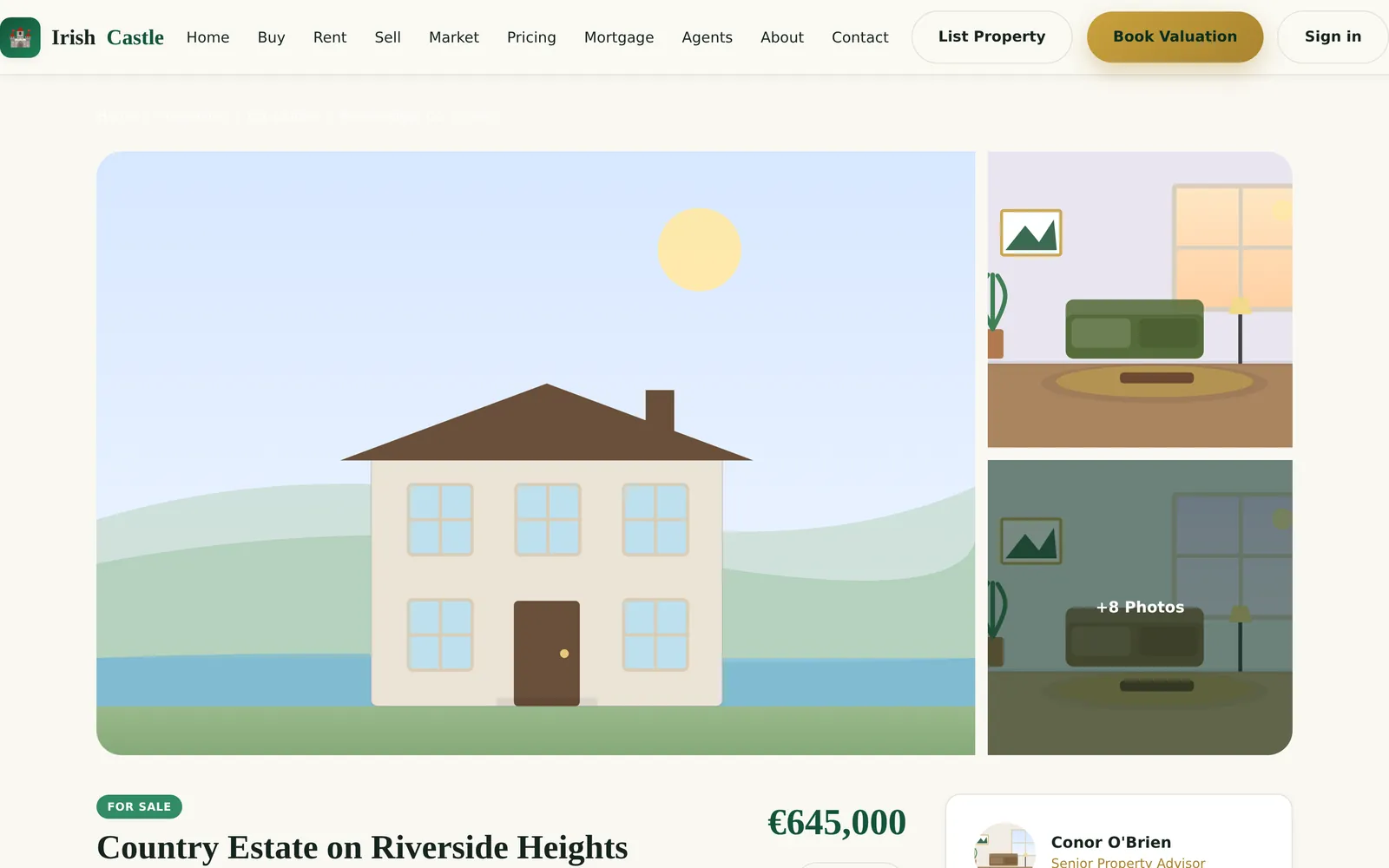The height and width of the screenshot is (868, 1389).
Task: Go to the Home menu item
Action: (208, 37)
